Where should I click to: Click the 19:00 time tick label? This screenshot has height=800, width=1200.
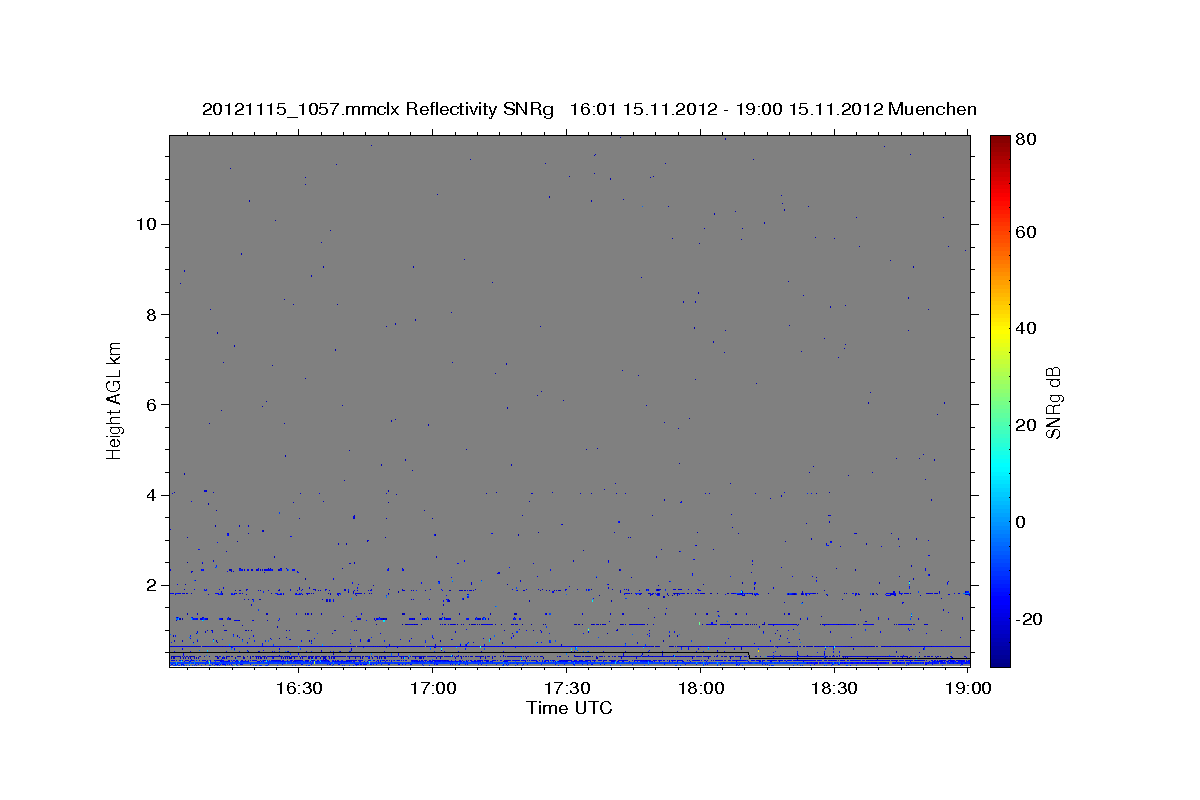(x=968, y=688)
